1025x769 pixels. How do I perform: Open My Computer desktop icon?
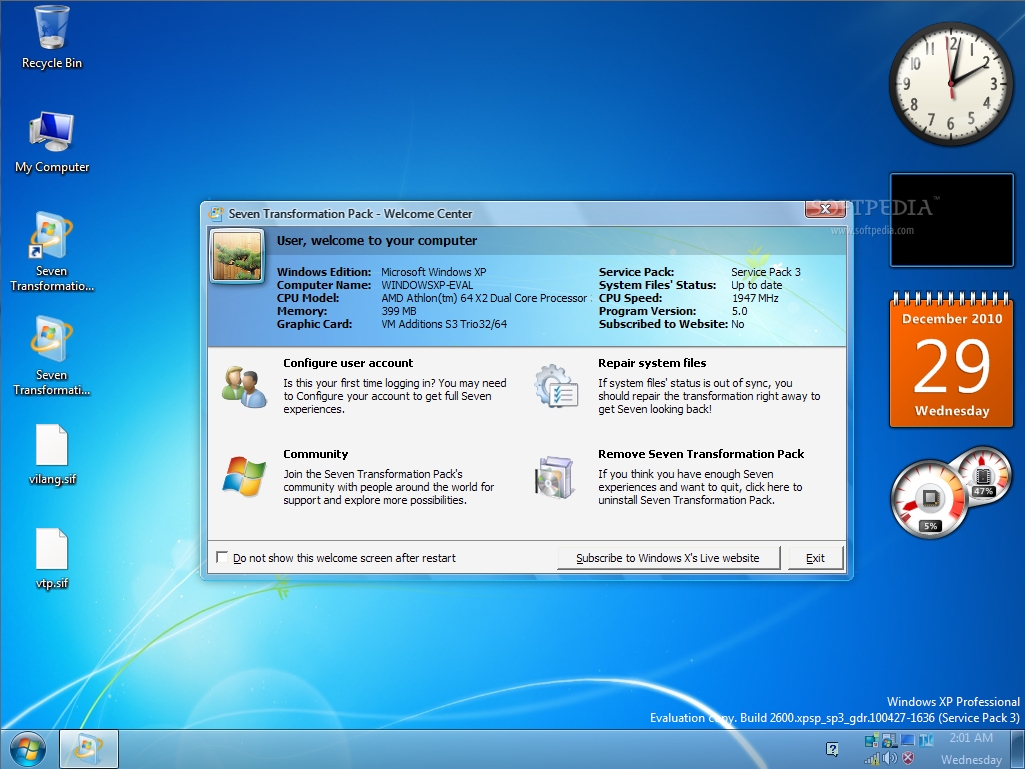52,132
